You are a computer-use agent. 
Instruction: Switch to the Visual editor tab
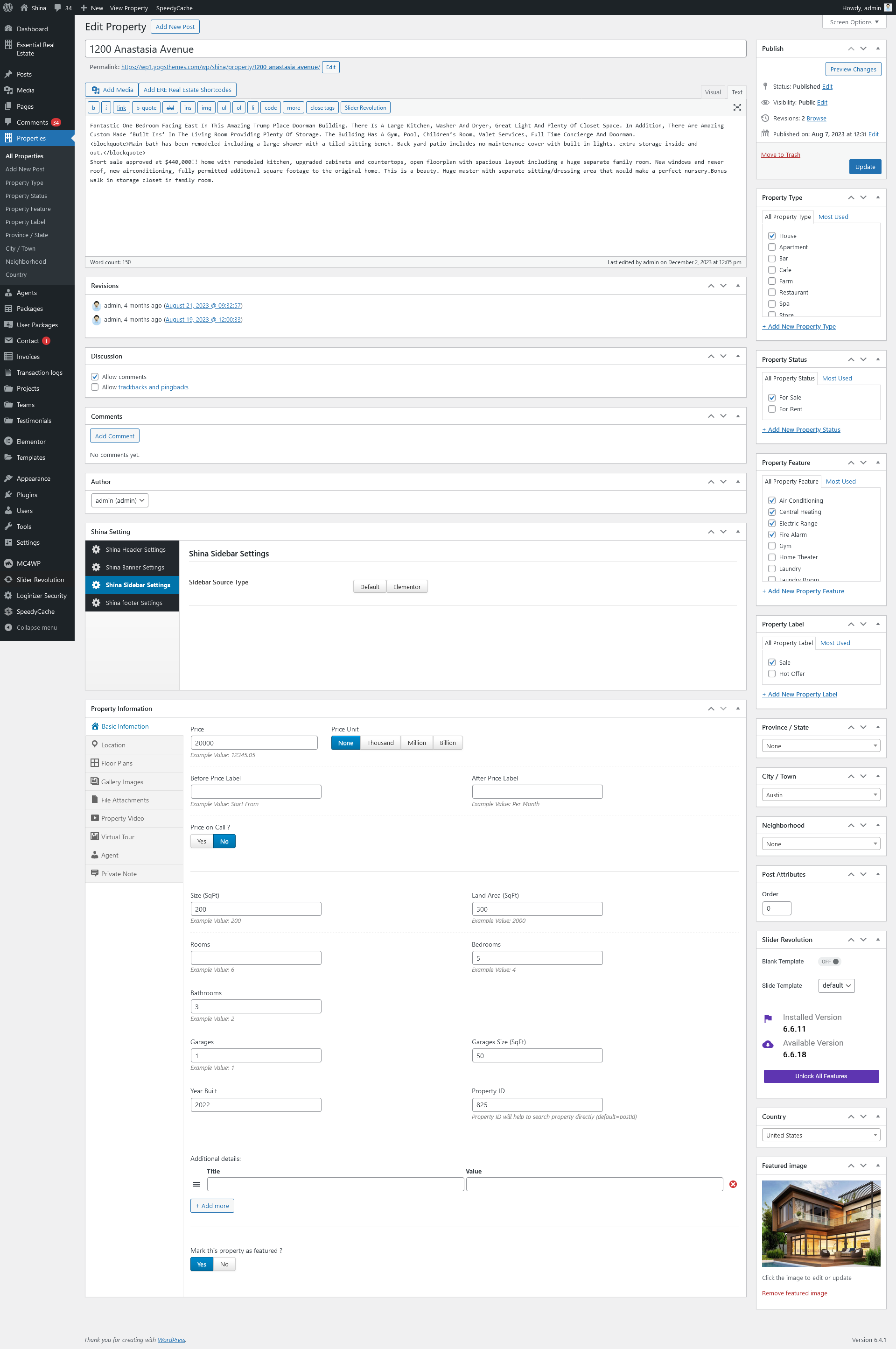(713, 92)
